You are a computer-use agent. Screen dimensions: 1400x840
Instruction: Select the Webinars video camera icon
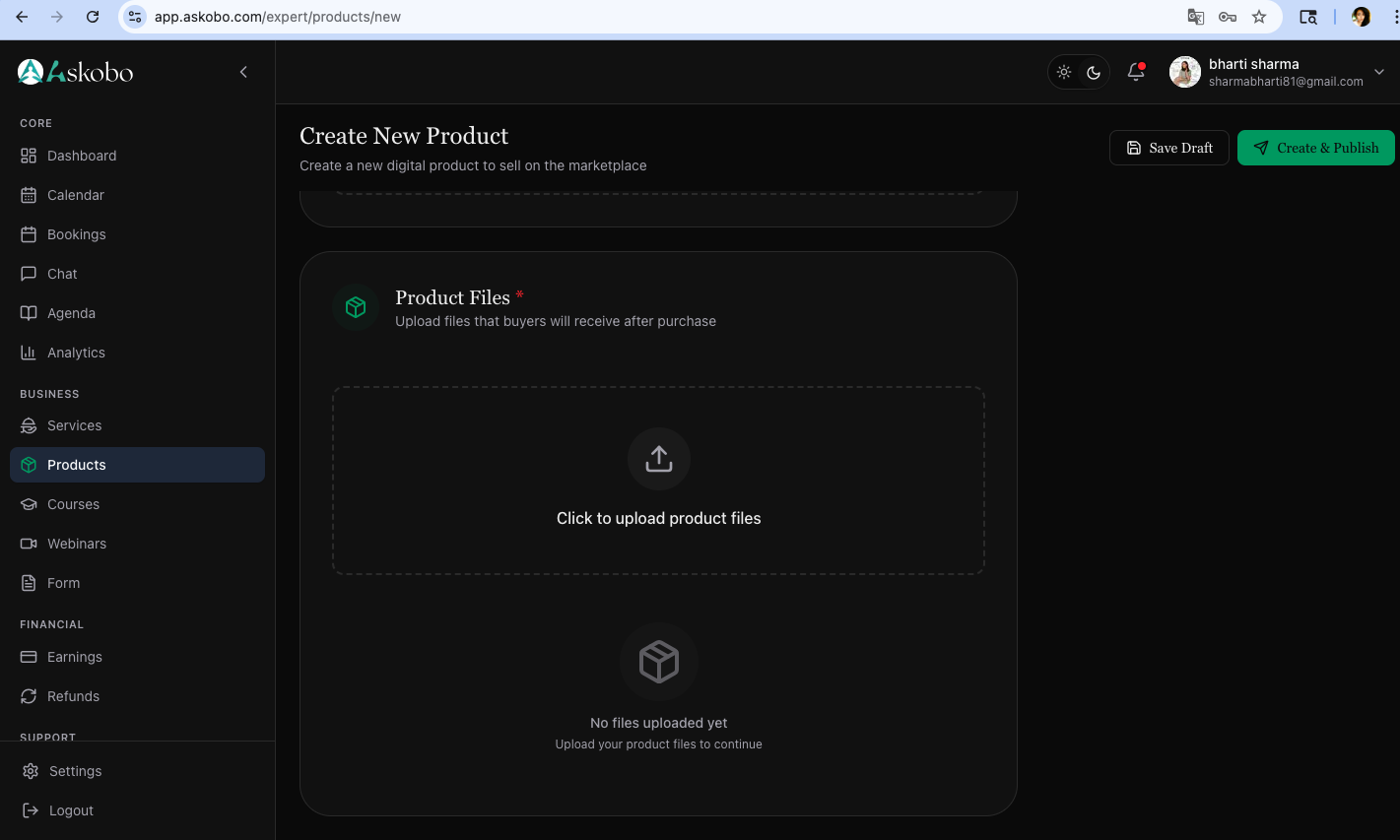(x=29, y=544)
